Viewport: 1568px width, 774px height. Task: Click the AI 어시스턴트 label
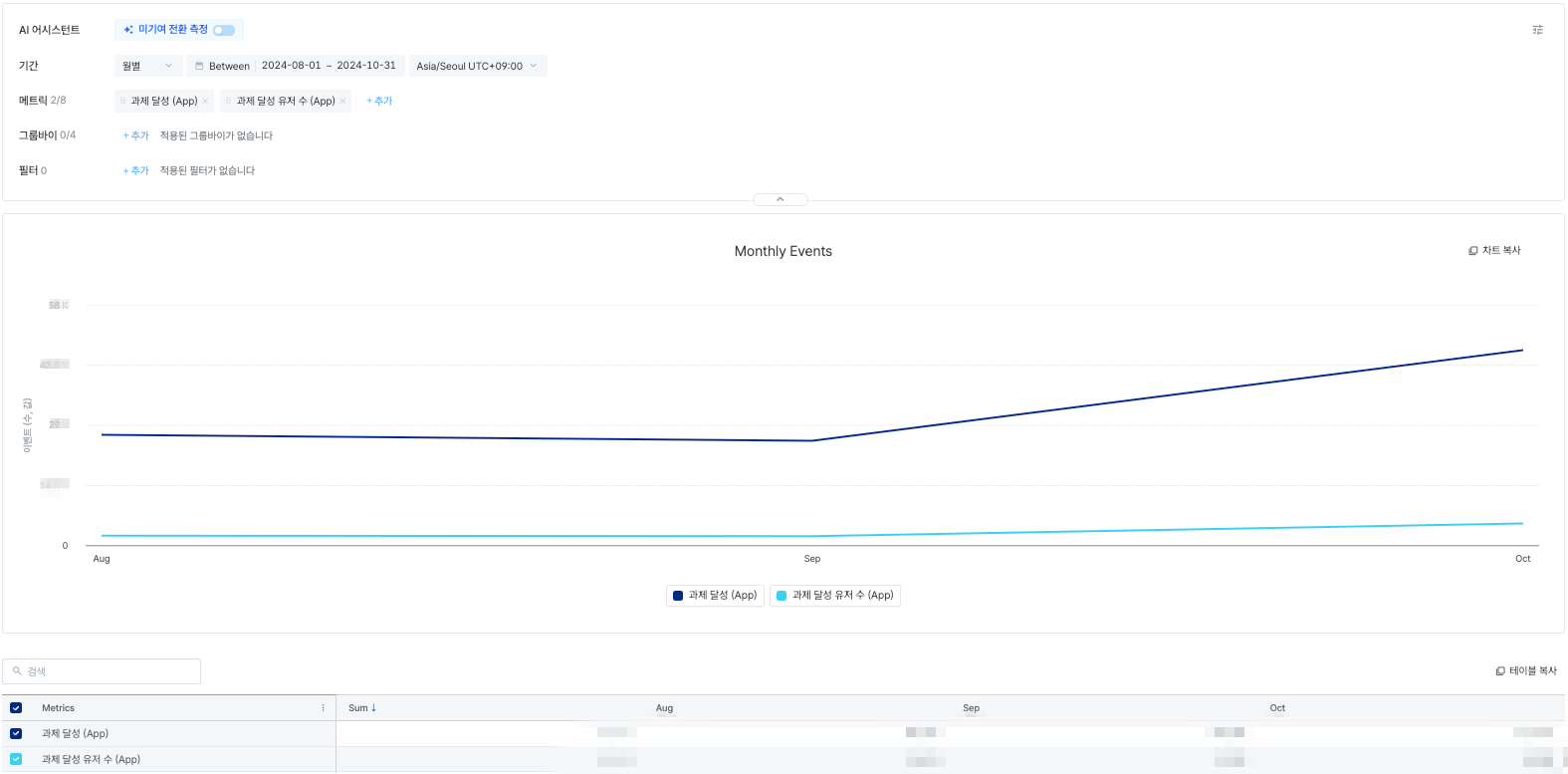(49, 30)
